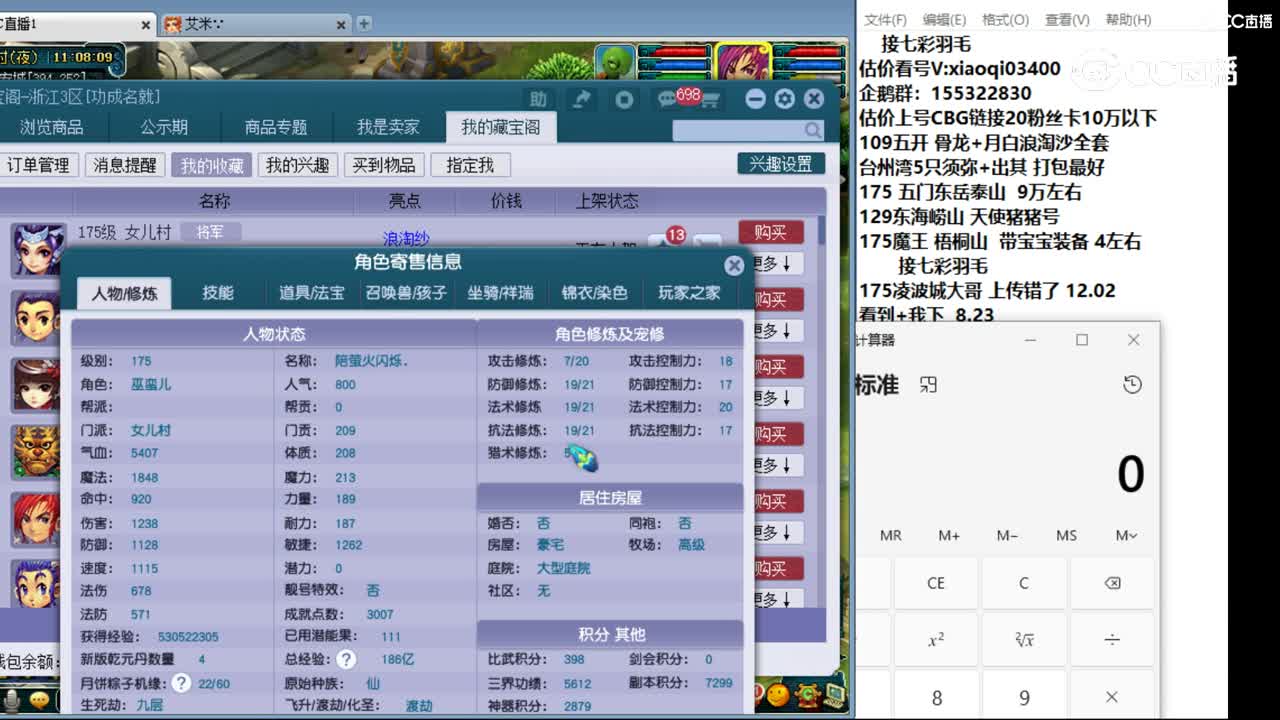1280x720 pixels.
Task: Click the question mark beside 总经验
Action: pyautogui.click(x=344, y=658)
